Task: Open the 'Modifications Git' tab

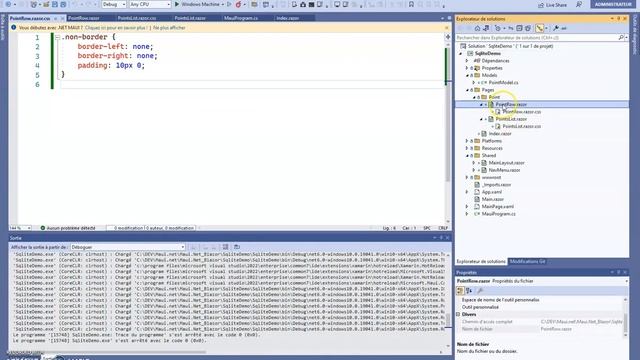Action: 527,261
